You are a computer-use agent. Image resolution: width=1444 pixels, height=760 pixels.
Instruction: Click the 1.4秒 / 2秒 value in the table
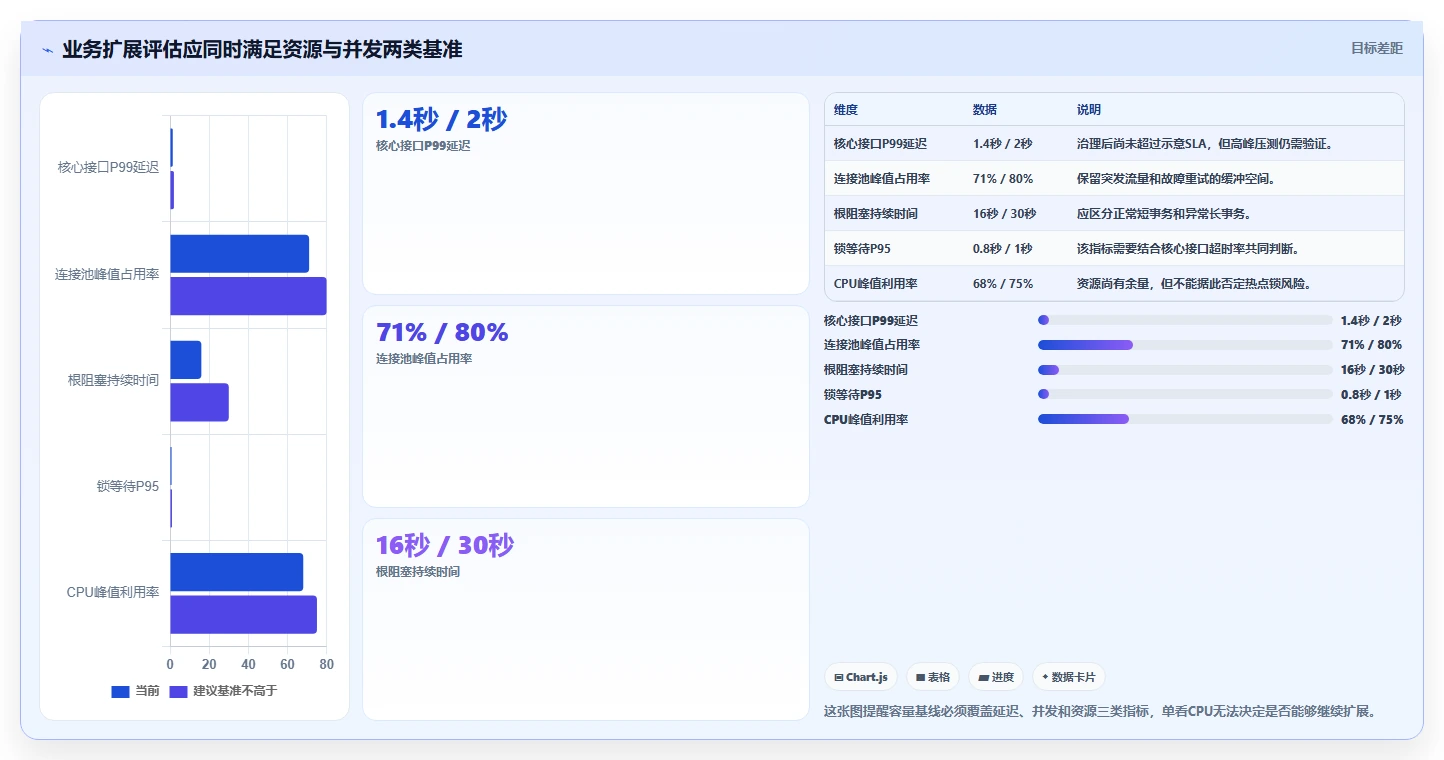tap(1003, 144)
